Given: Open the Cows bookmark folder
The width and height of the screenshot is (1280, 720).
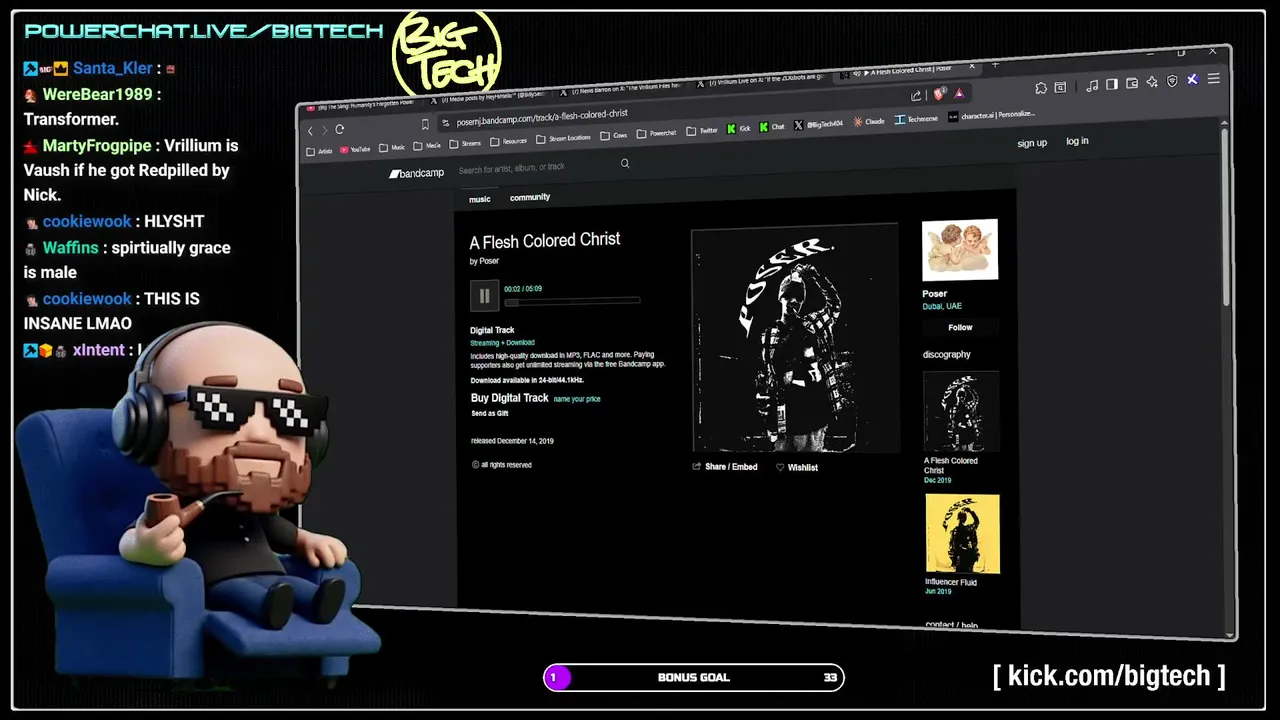Looking at the screenshot, I should 614,136.
